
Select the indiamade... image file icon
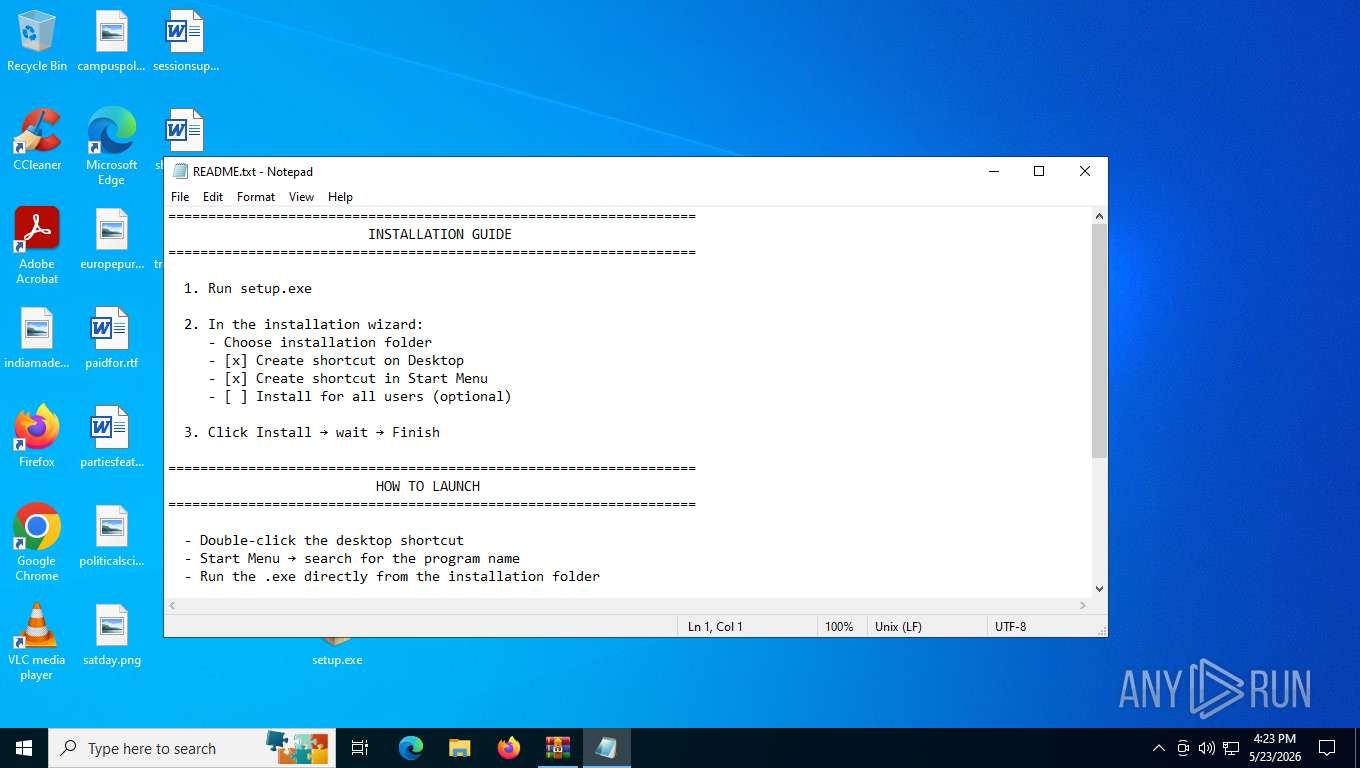37,338
